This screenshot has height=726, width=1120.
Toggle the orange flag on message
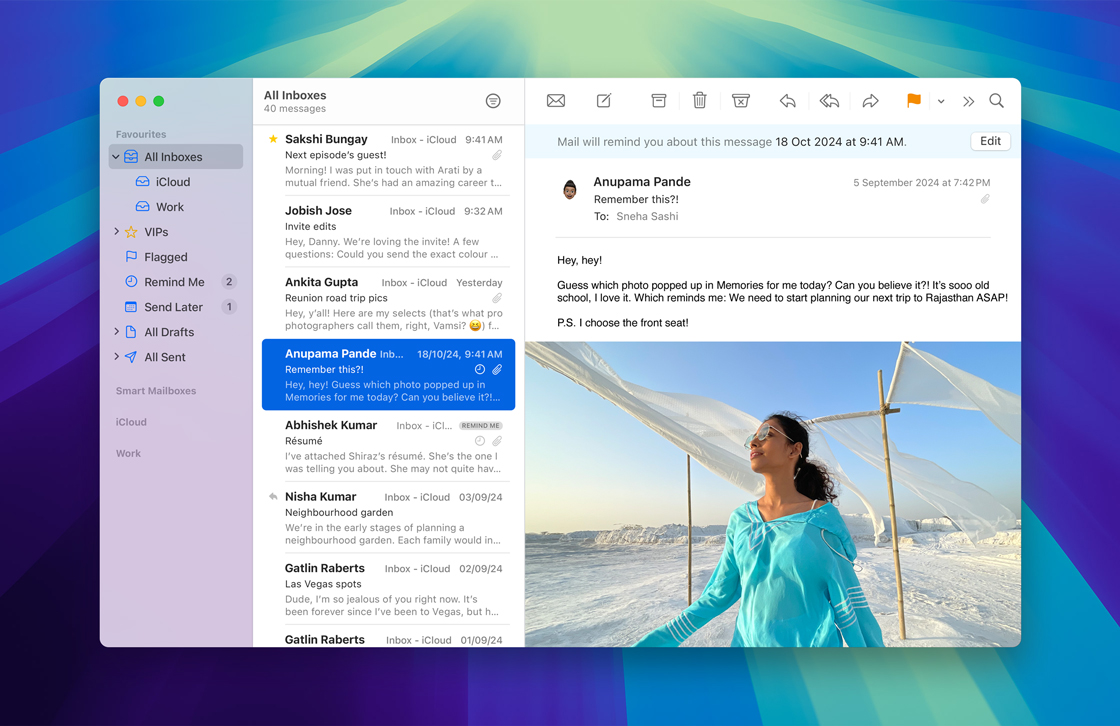(914, 101)
